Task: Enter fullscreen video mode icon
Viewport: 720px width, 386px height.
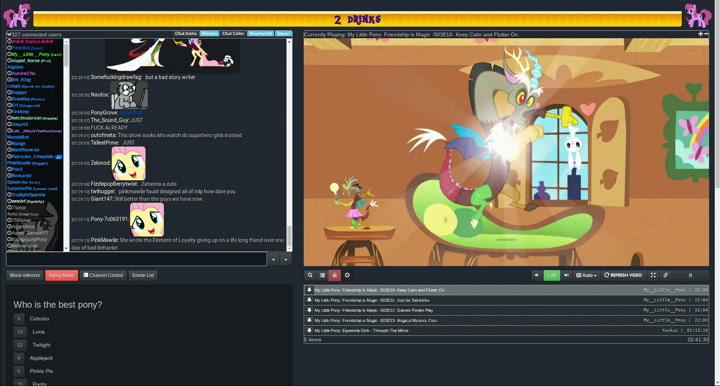Action: coord(653,275)
